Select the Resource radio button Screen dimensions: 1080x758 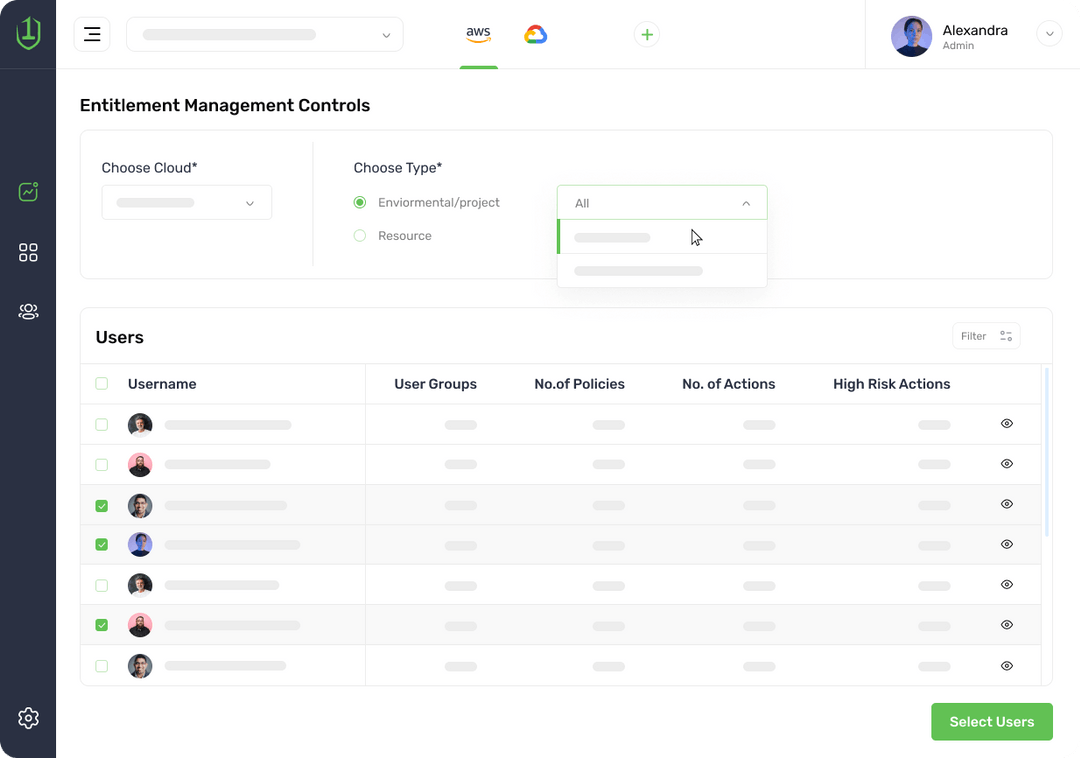pyautogui.click(x=360, y=236)
